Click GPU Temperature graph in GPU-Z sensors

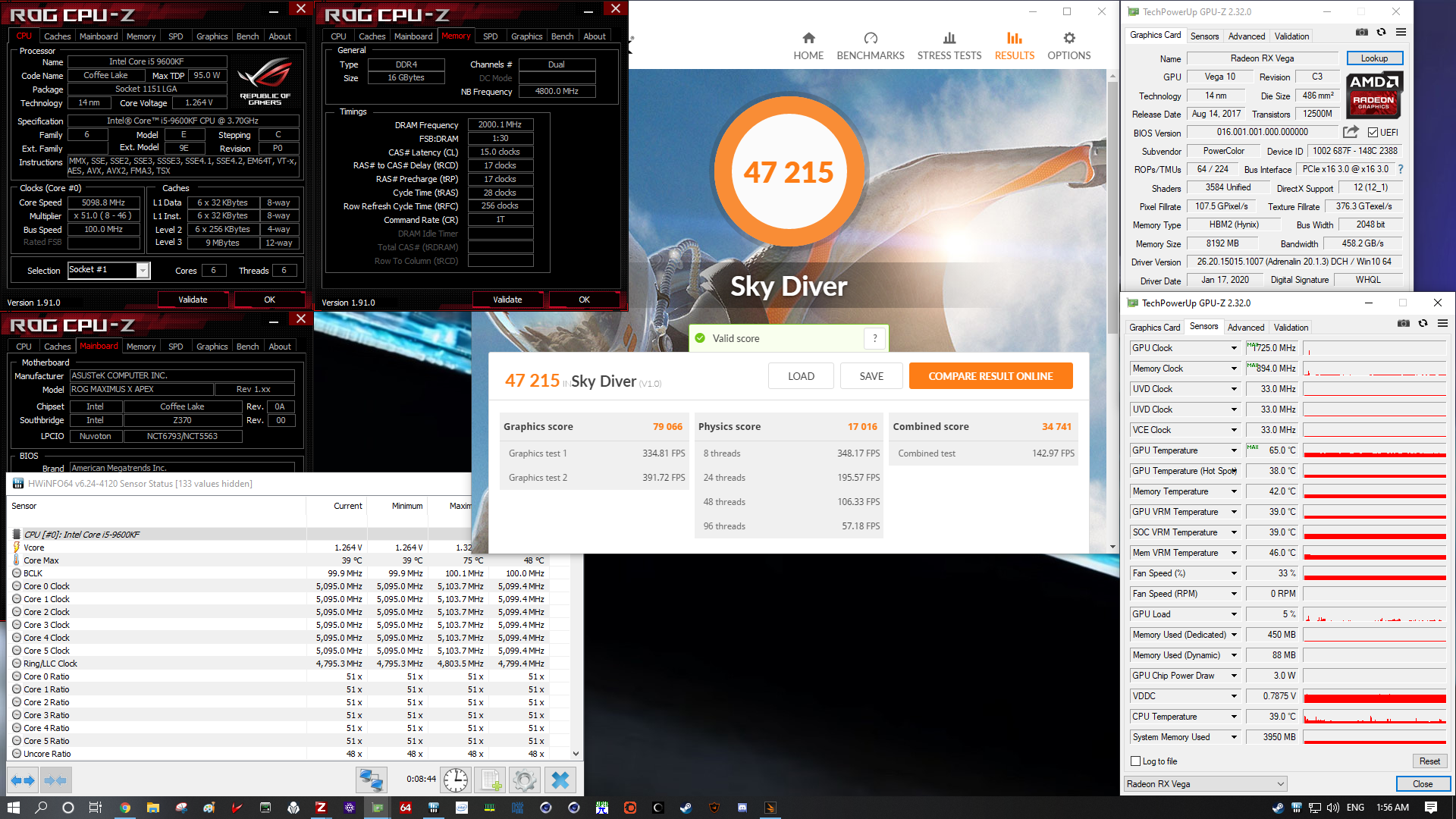[1374, 450]
